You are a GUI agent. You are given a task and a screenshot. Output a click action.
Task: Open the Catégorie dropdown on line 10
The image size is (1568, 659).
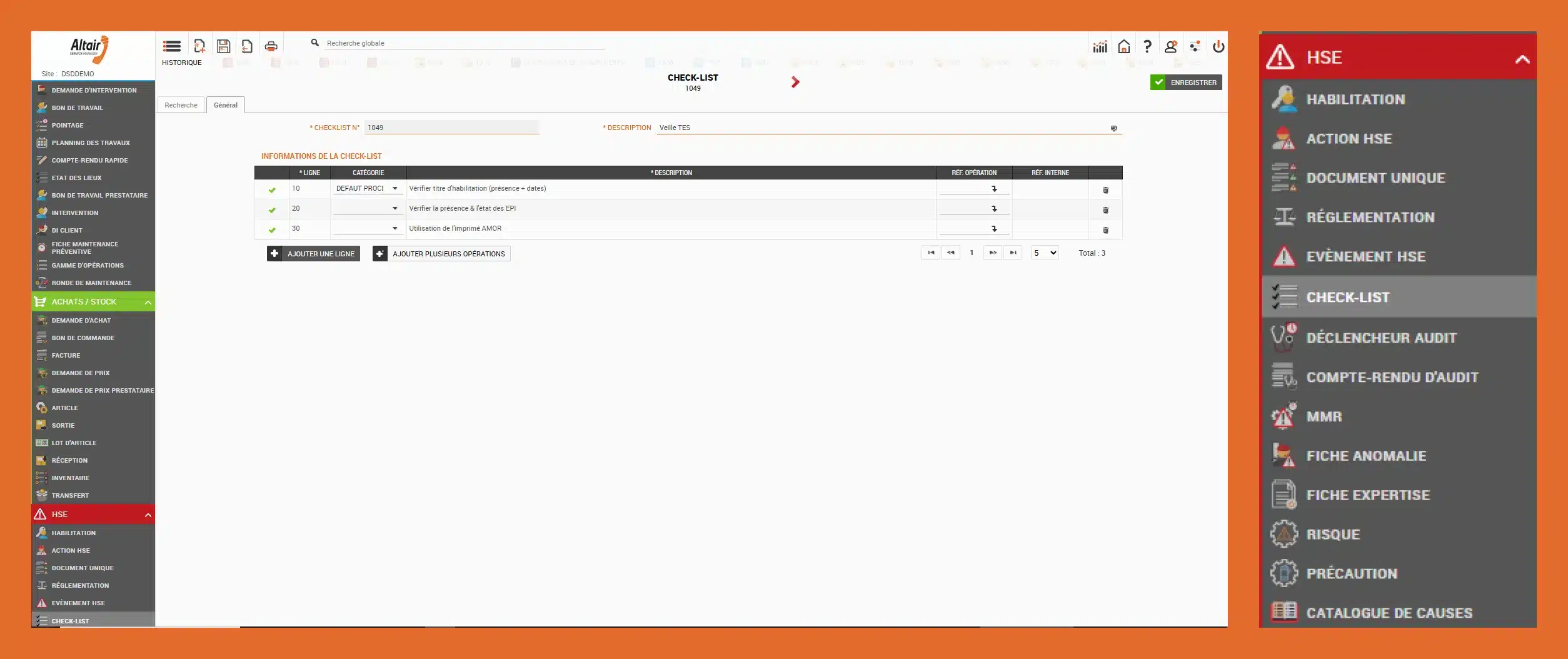395,188
